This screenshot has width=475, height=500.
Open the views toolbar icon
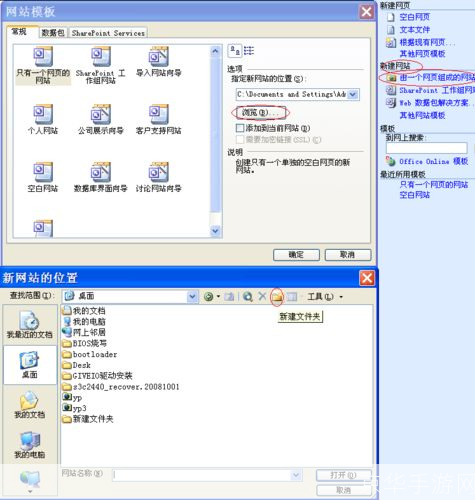coord(292,296)
